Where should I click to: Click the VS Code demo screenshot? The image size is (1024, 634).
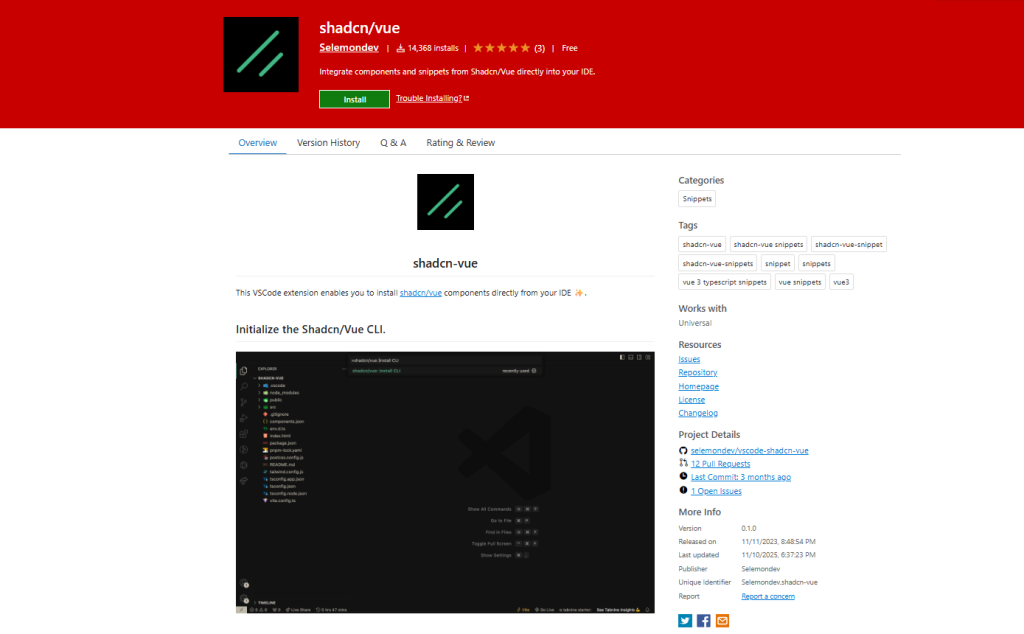[x=445, y=483]
